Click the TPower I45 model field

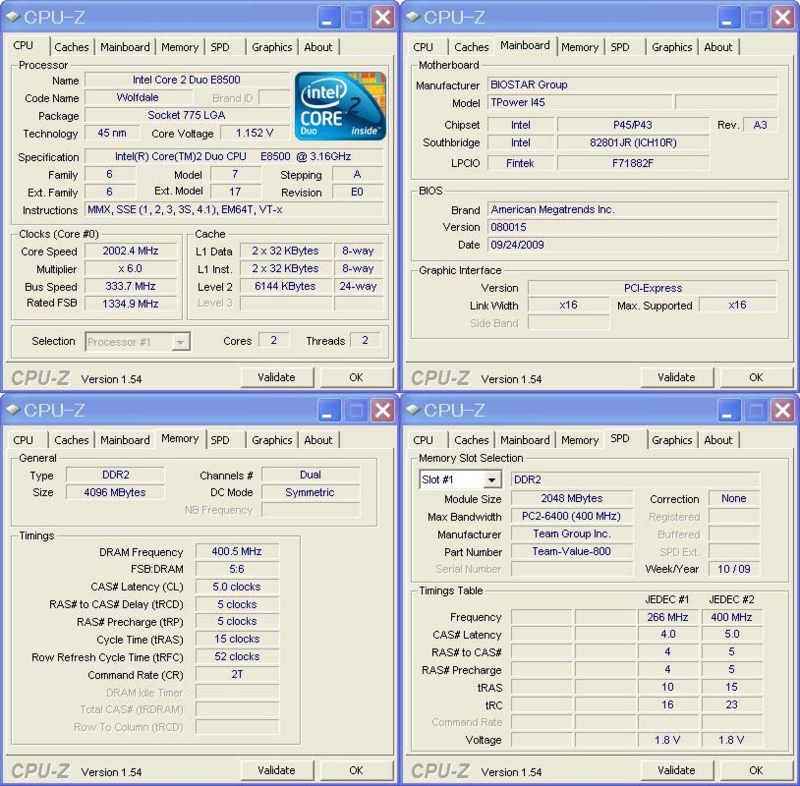click(x=579, y=103)
